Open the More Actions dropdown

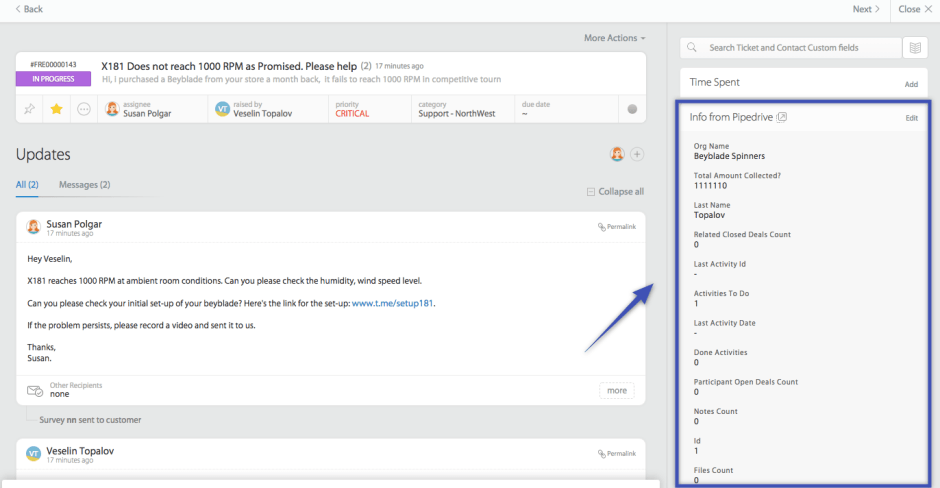point(614,38)
